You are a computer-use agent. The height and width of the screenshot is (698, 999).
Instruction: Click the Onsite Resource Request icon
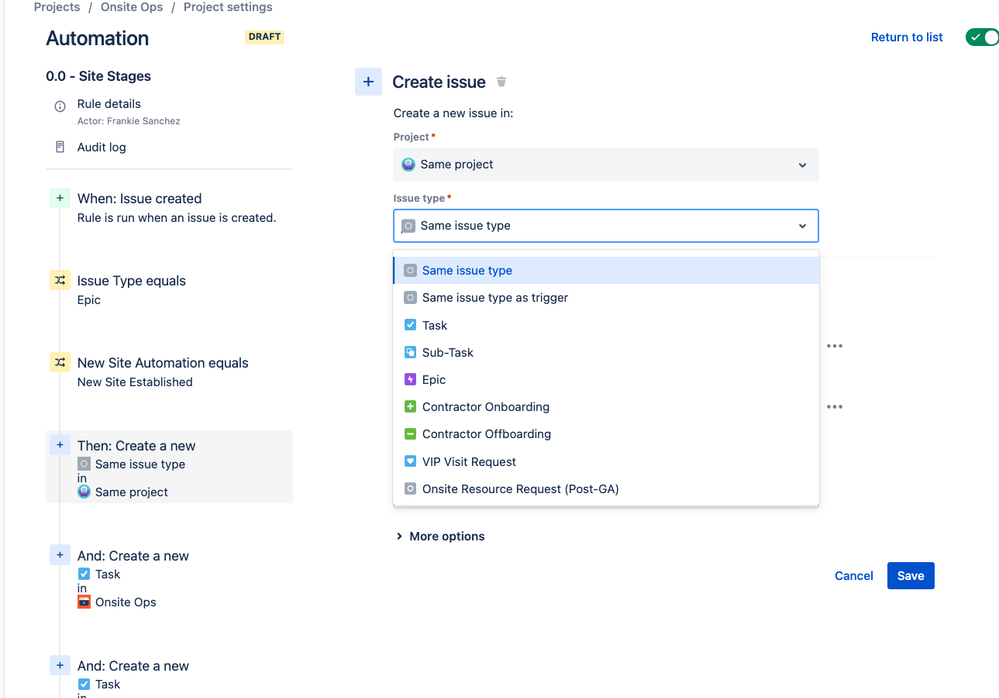(410, 488)
